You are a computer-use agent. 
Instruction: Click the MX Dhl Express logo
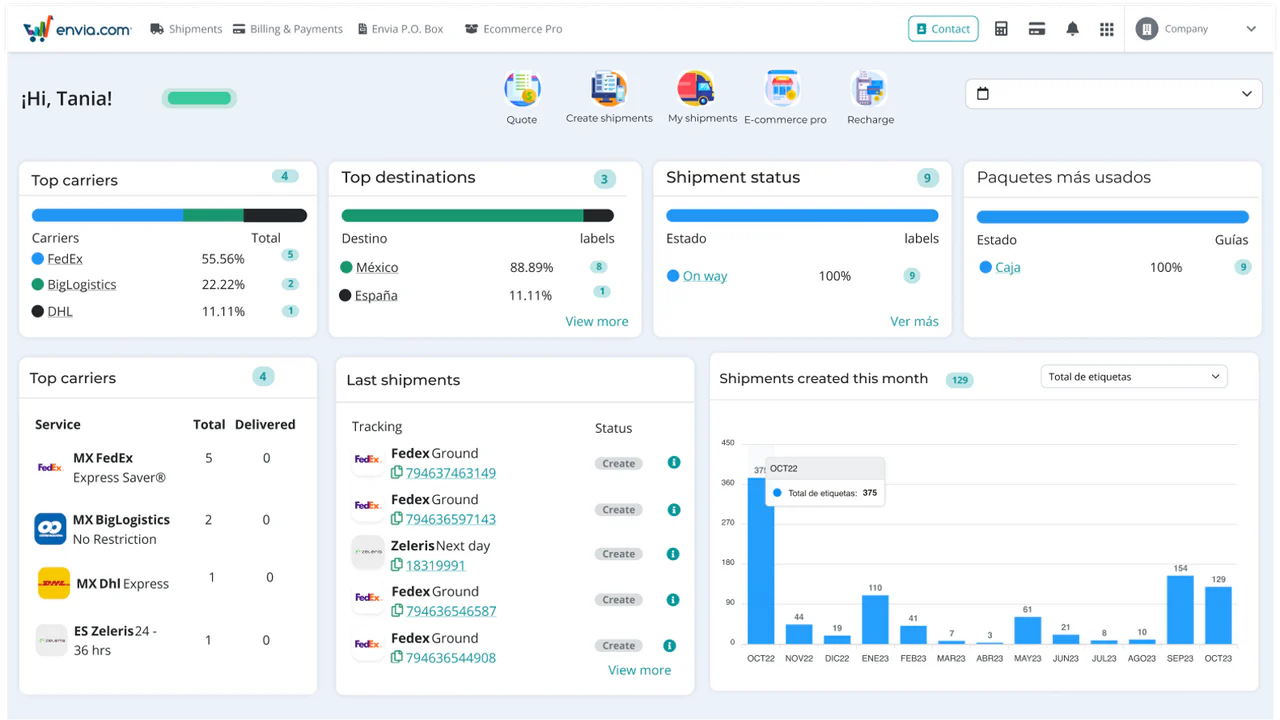click(54, 583)
